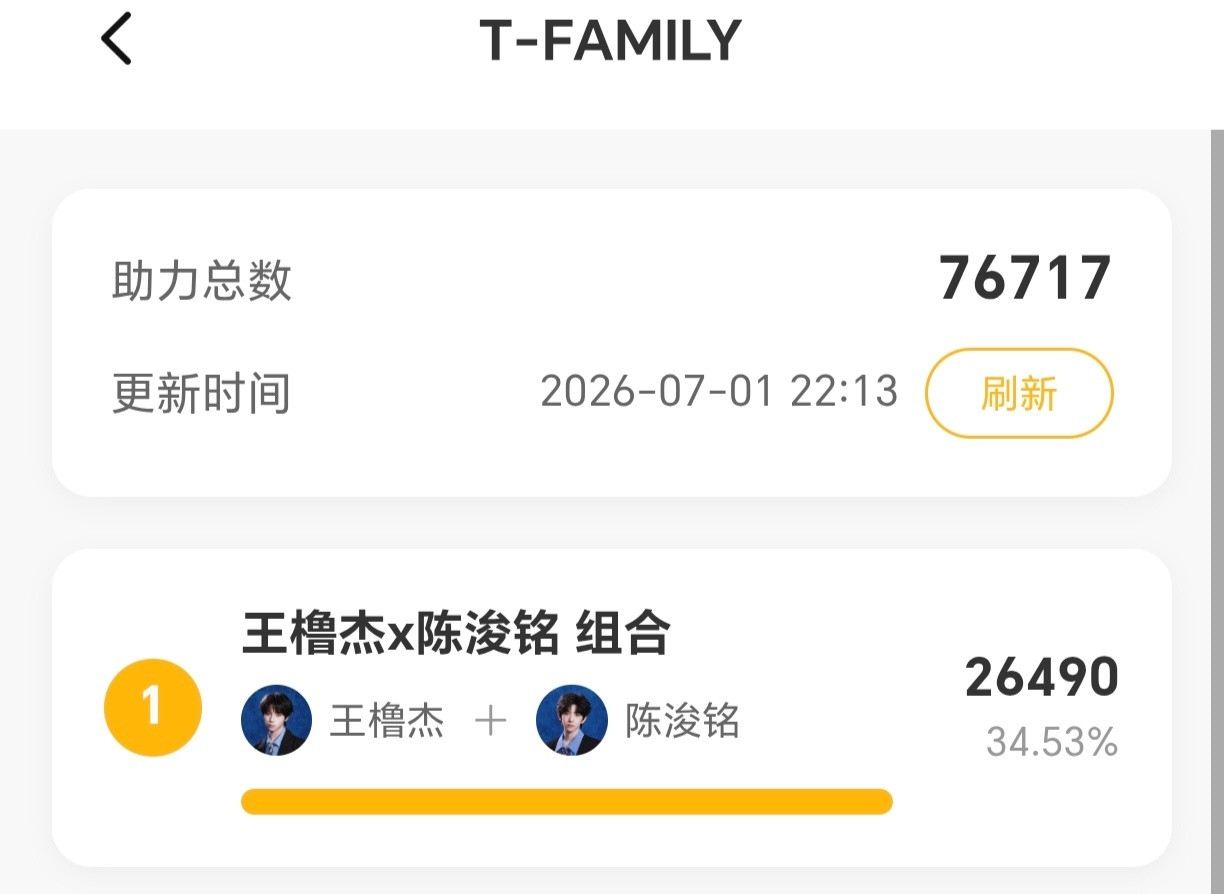Open 王橹杰 avatar thumbnail
This screenshot has height=894, width=1224.
(277, 720)
